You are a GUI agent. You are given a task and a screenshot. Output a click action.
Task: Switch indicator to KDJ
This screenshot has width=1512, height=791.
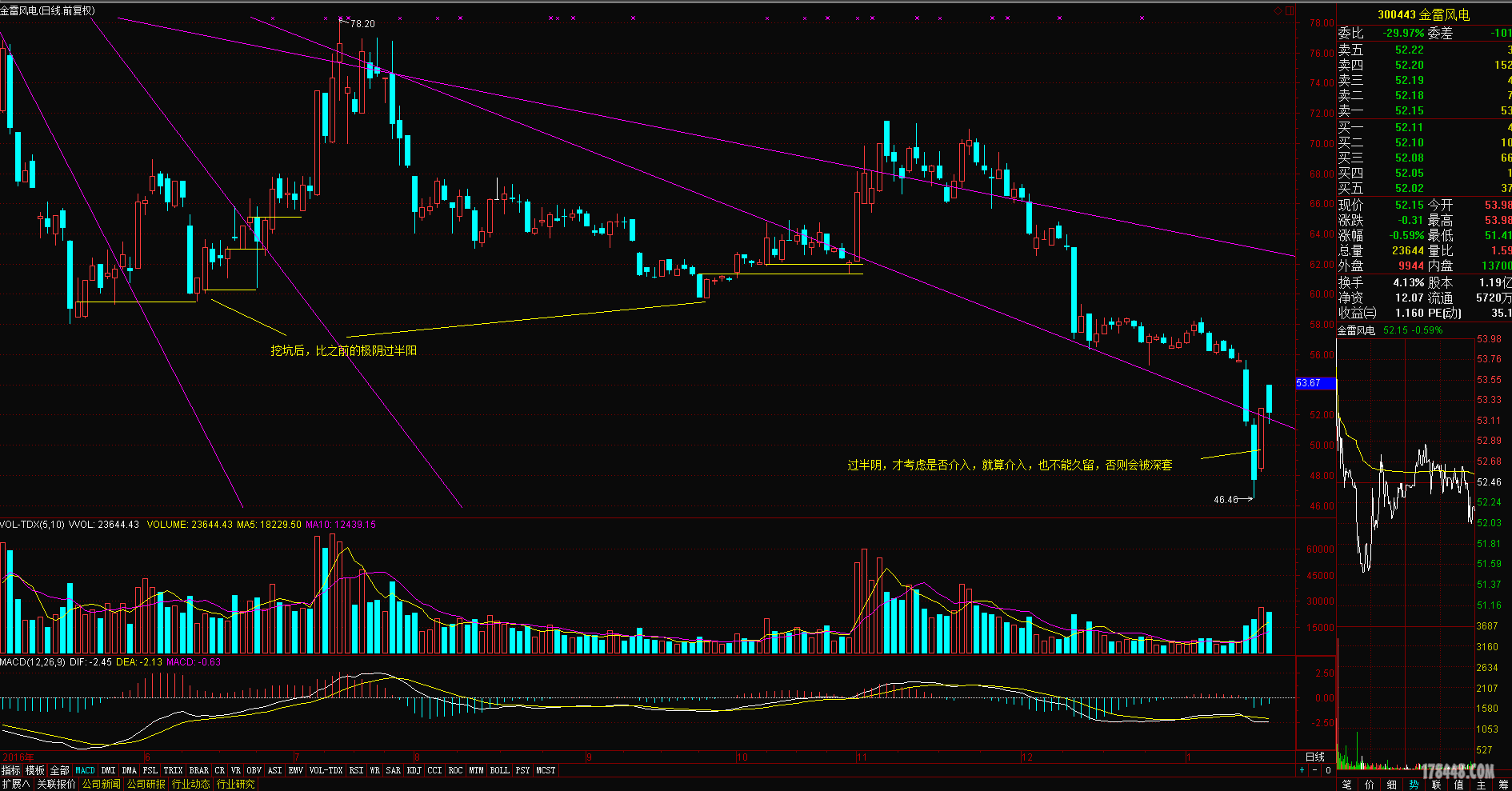point(414,770)
